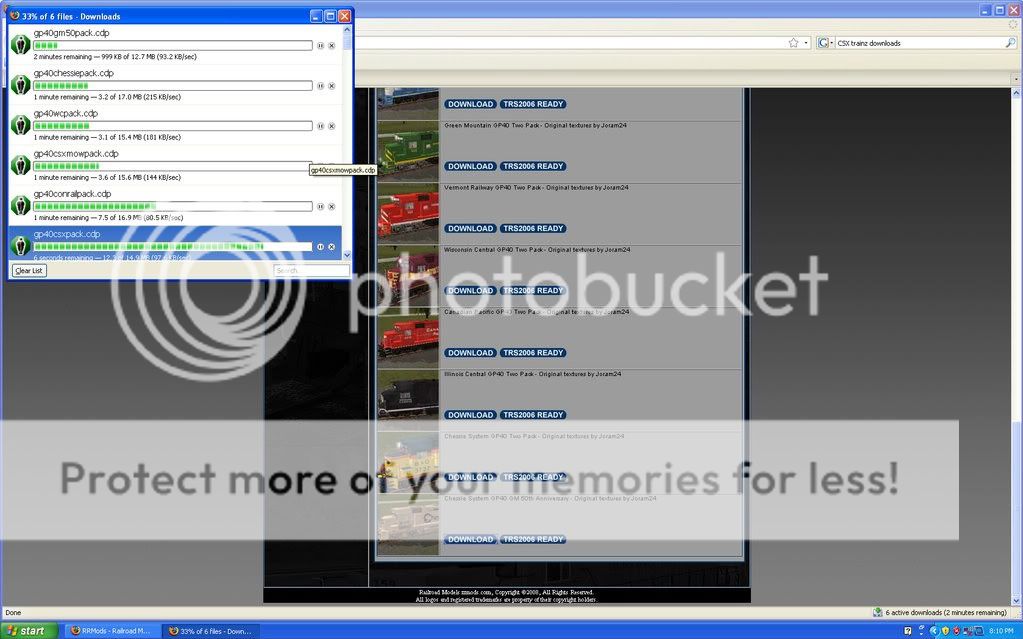Click file icon of gp40conrailpack.cdp
1023x639 pixels.
tap(20, 206)
